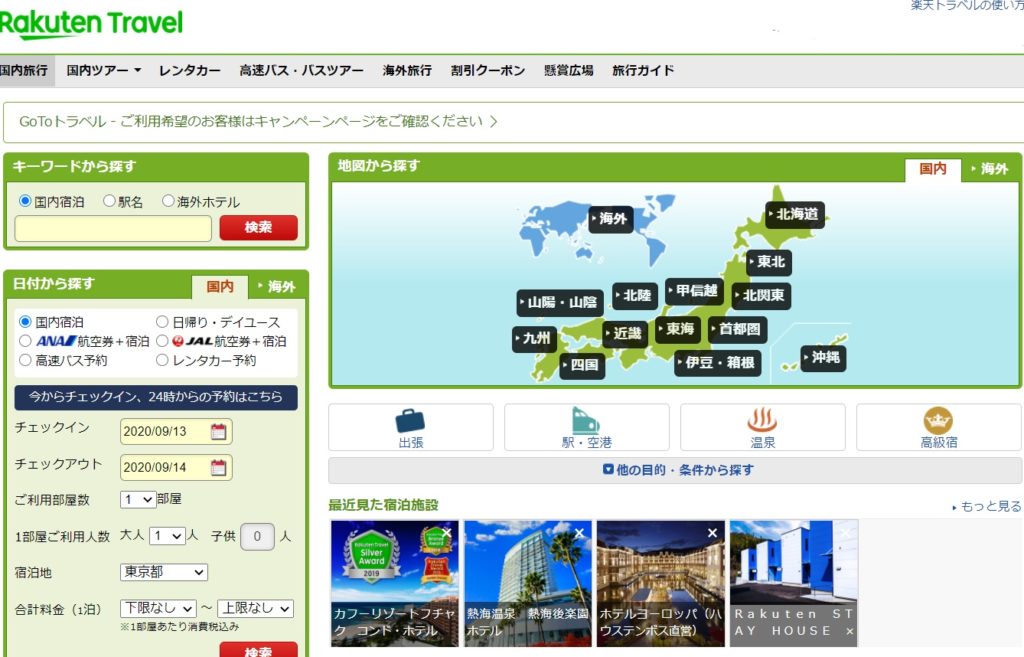Open the 懸賞広場 menu item
Viewport: 1024px width, 657px height.
[x=569, y=71]
